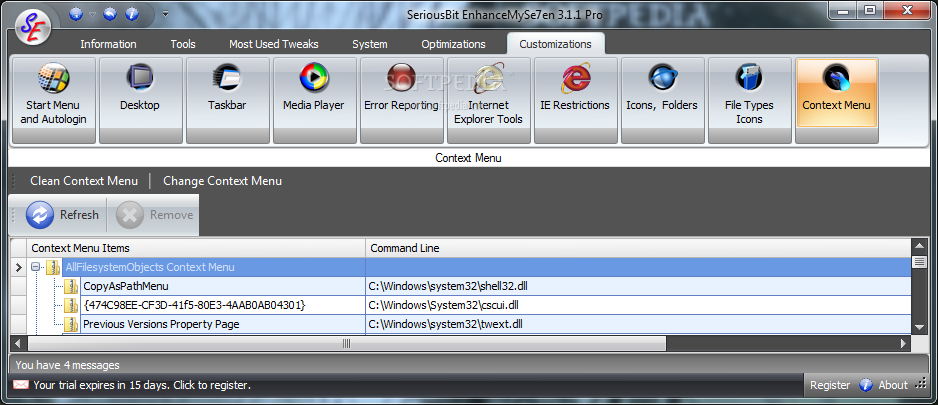Click the twext.dll command line cell
938x405 pixels.
click(638, 324)
